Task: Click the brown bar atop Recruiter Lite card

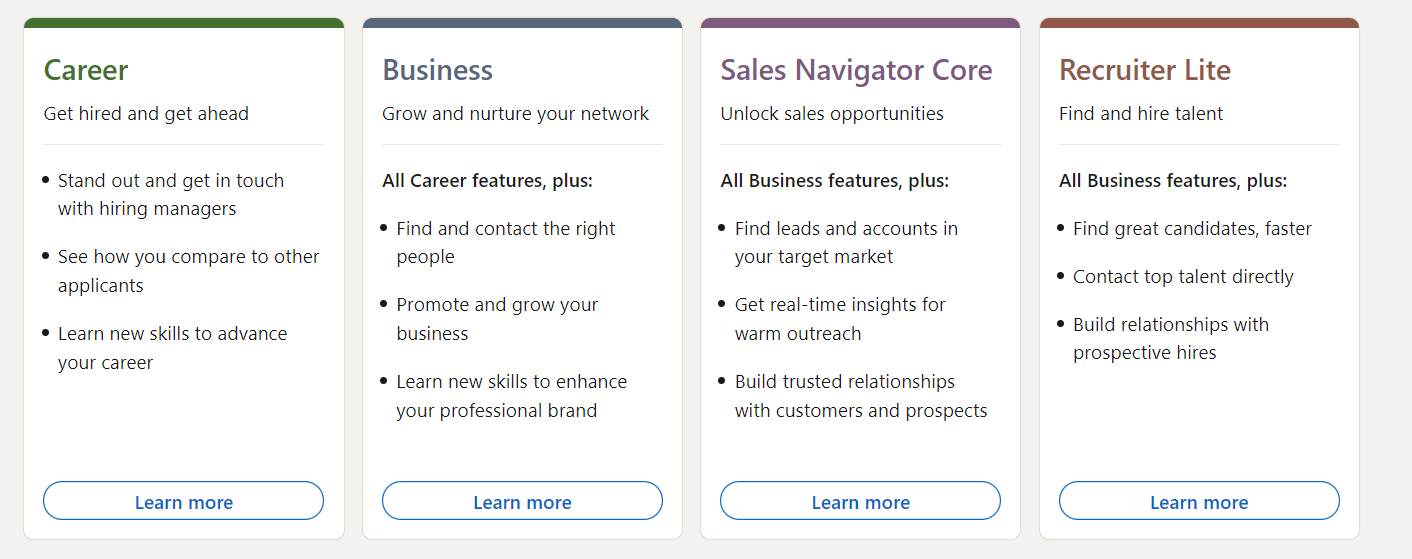Action: pyautogui.click(x=1199, y=22)
